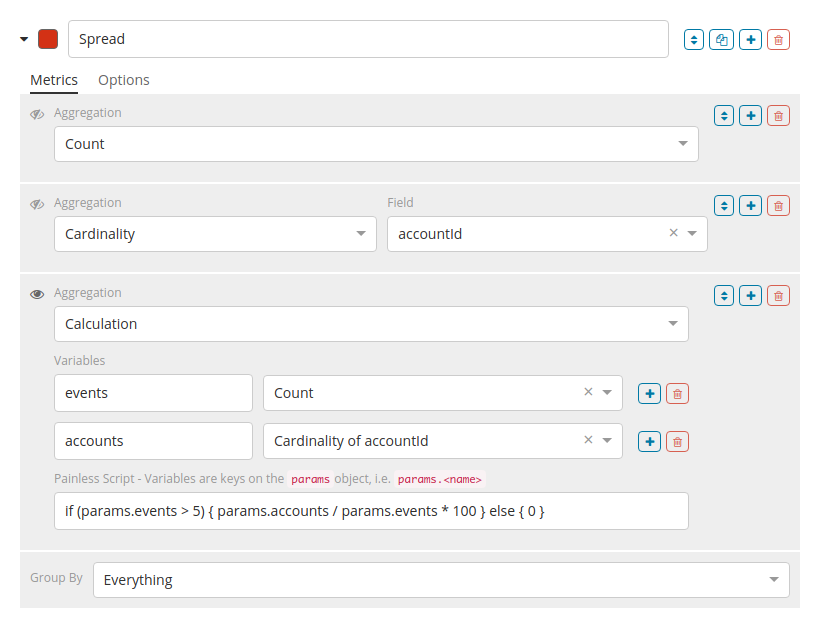Open the accountId field dropdown
This screenshot has width=820, height=628.
click(692, 234)
